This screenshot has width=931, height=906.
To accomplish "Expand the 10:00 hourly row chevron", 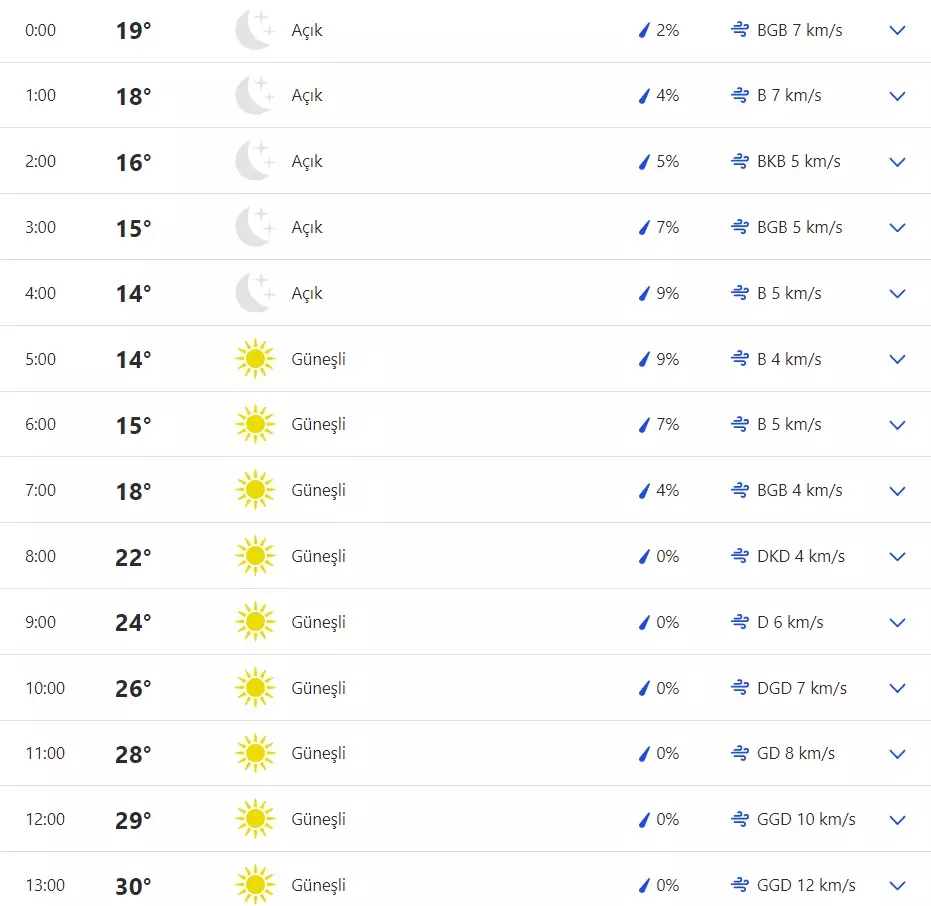I will tap(897, 688).
